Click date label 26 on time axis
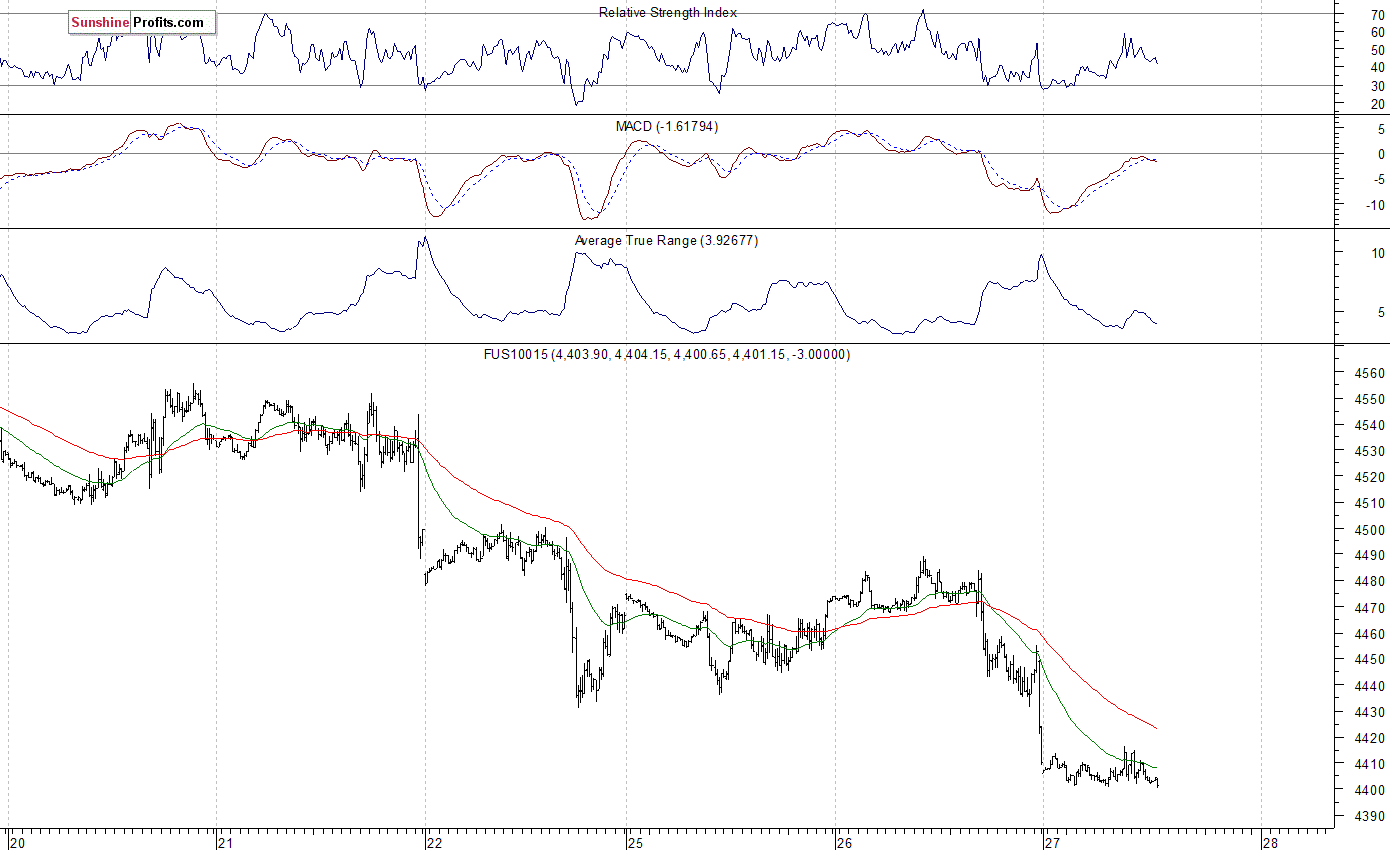The image size is (1390, 850). pyautogui.click(x=844, y=842)
